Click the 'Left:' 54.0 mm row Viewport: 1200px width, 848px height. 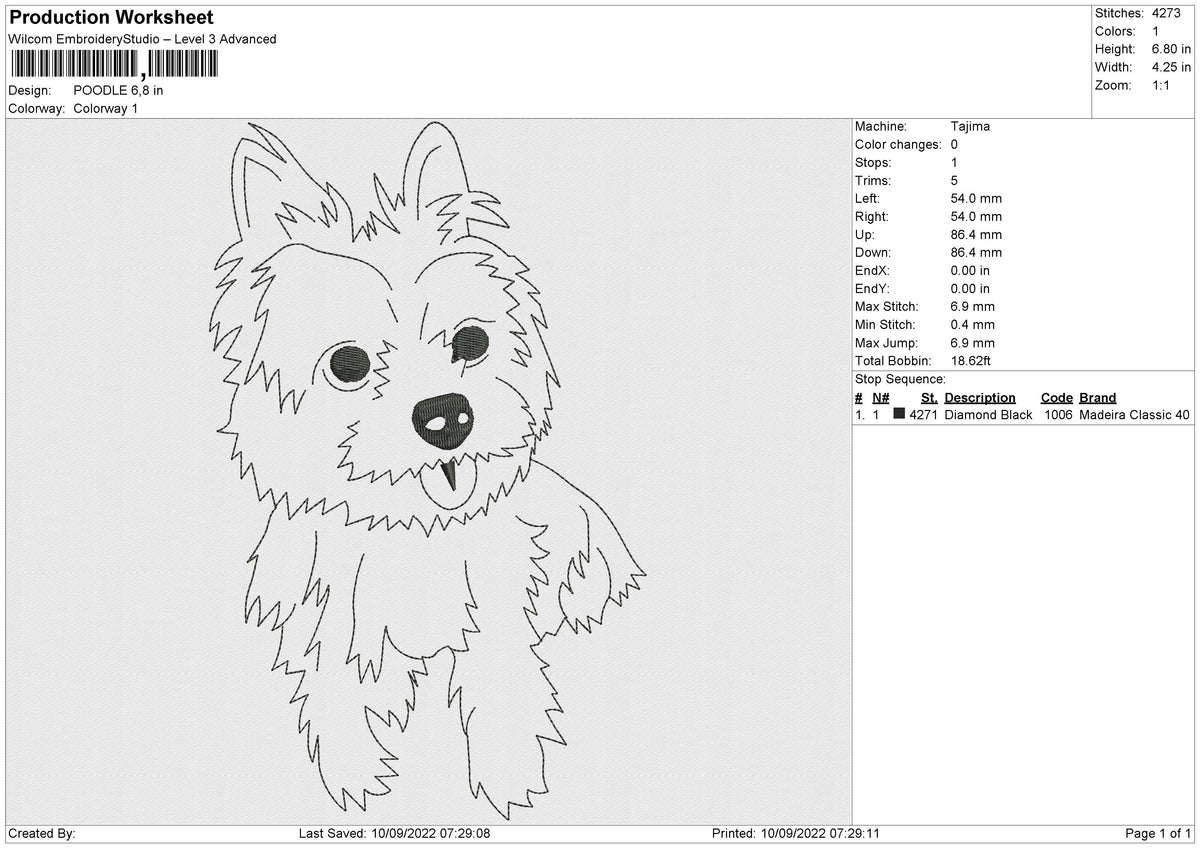928,199
